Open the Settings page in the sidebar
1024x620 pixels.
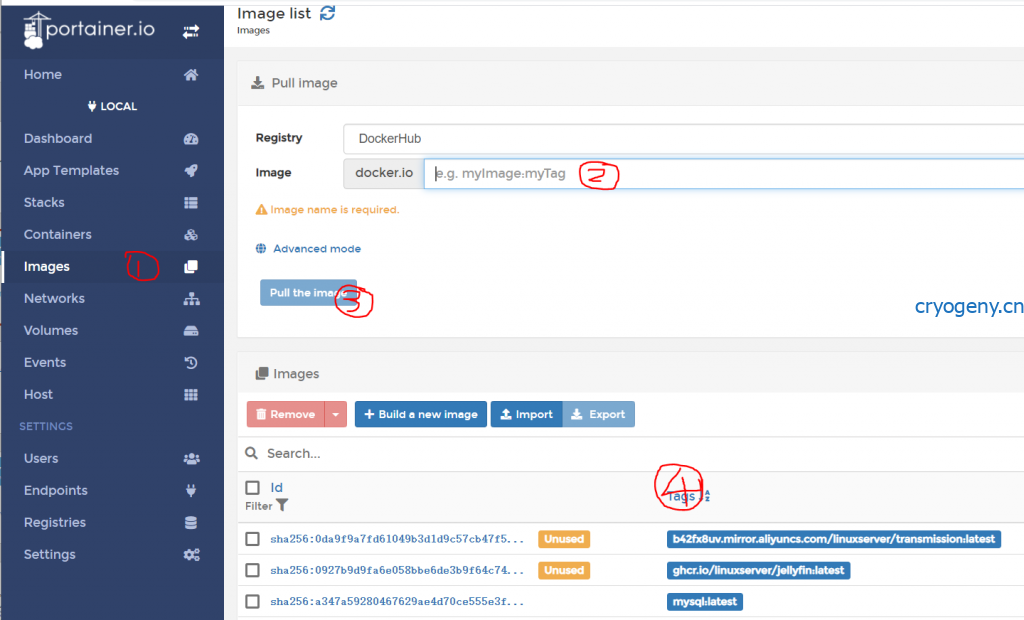(50, 555)
